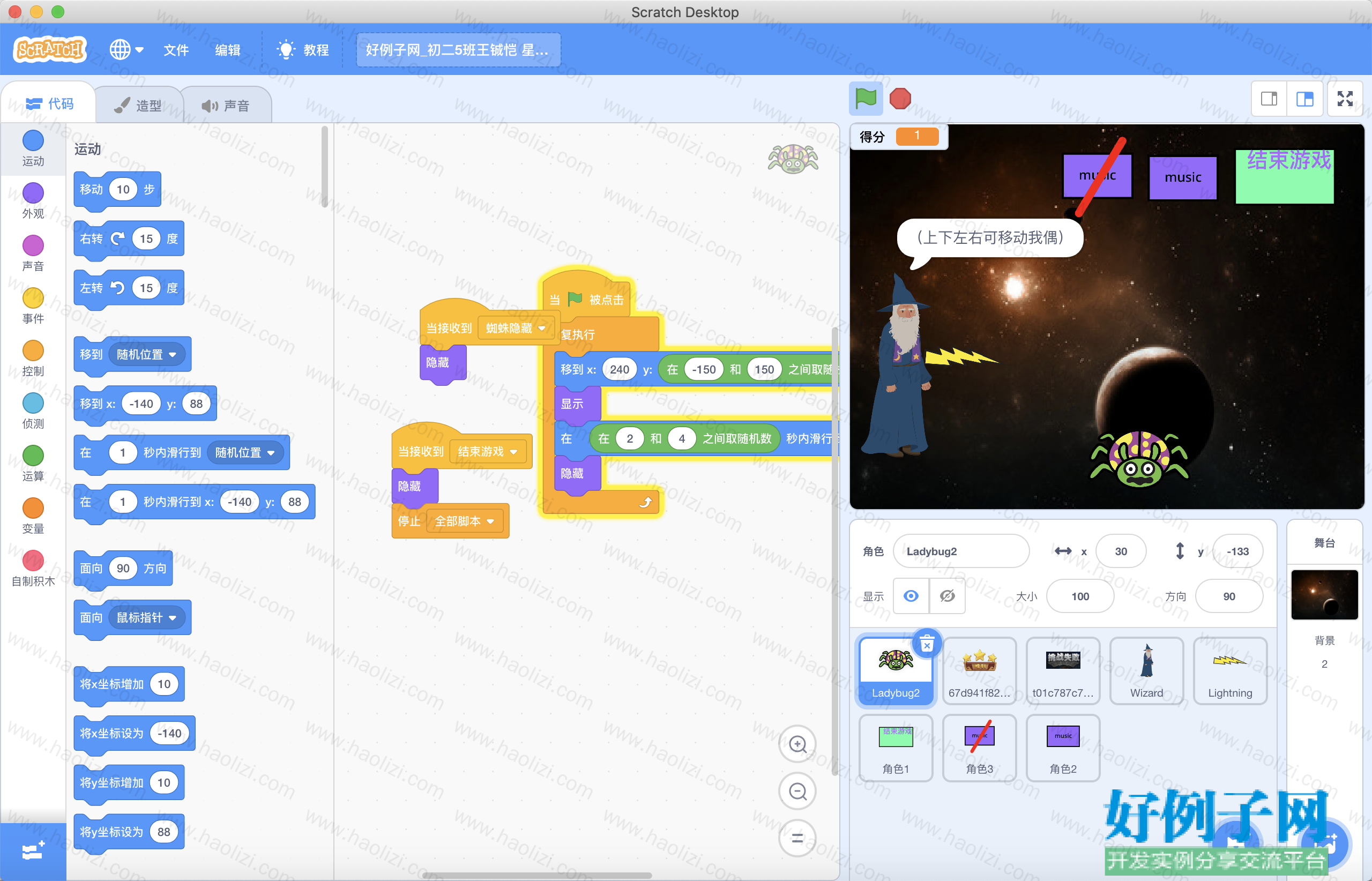Click the y position field showing -133
Viewport: 1372px width, 881px height.
tap(1237, 551)
